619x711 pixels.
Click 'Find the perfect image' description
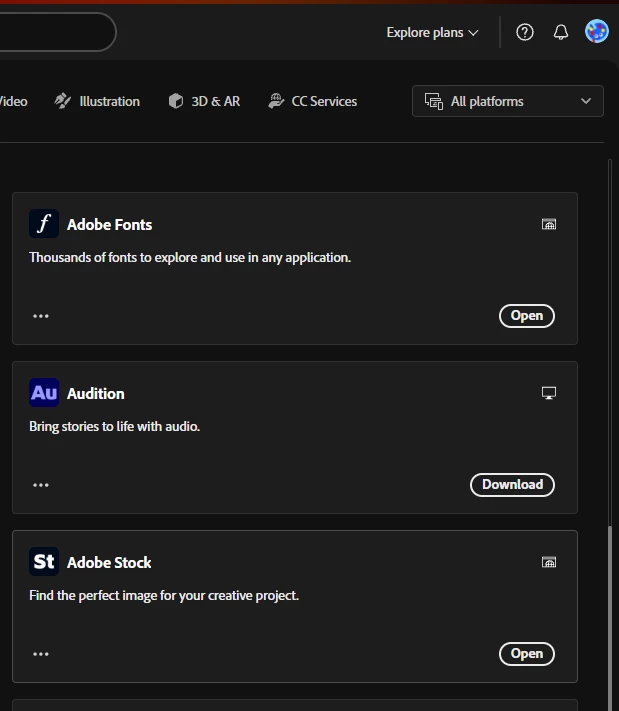coord(164,595)
